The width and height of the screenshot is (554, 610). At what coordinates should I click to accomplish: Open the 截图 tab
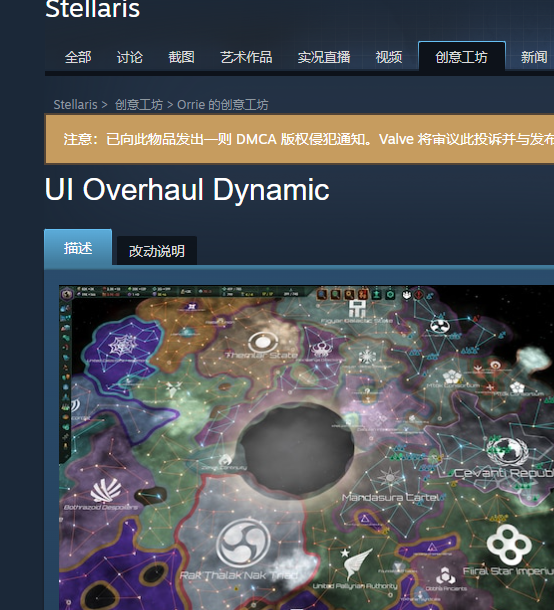181,57
